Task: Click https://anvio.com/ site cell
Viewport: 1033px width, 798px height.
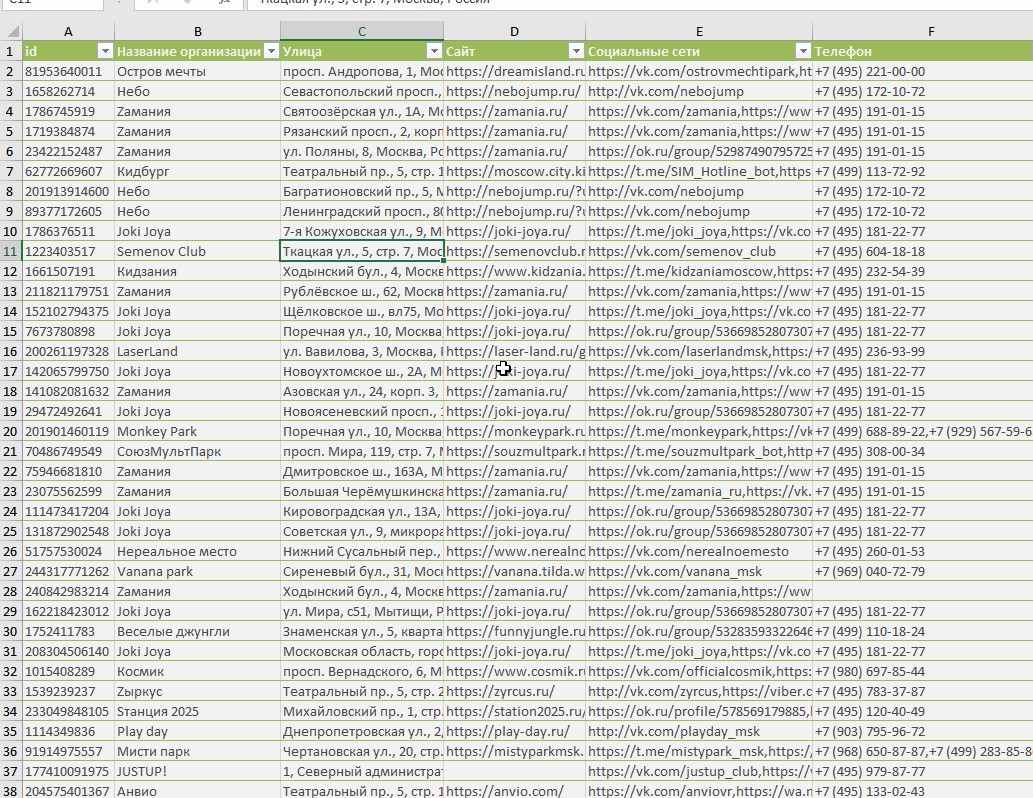Action: pyautogui.click(x=515, y=791)
